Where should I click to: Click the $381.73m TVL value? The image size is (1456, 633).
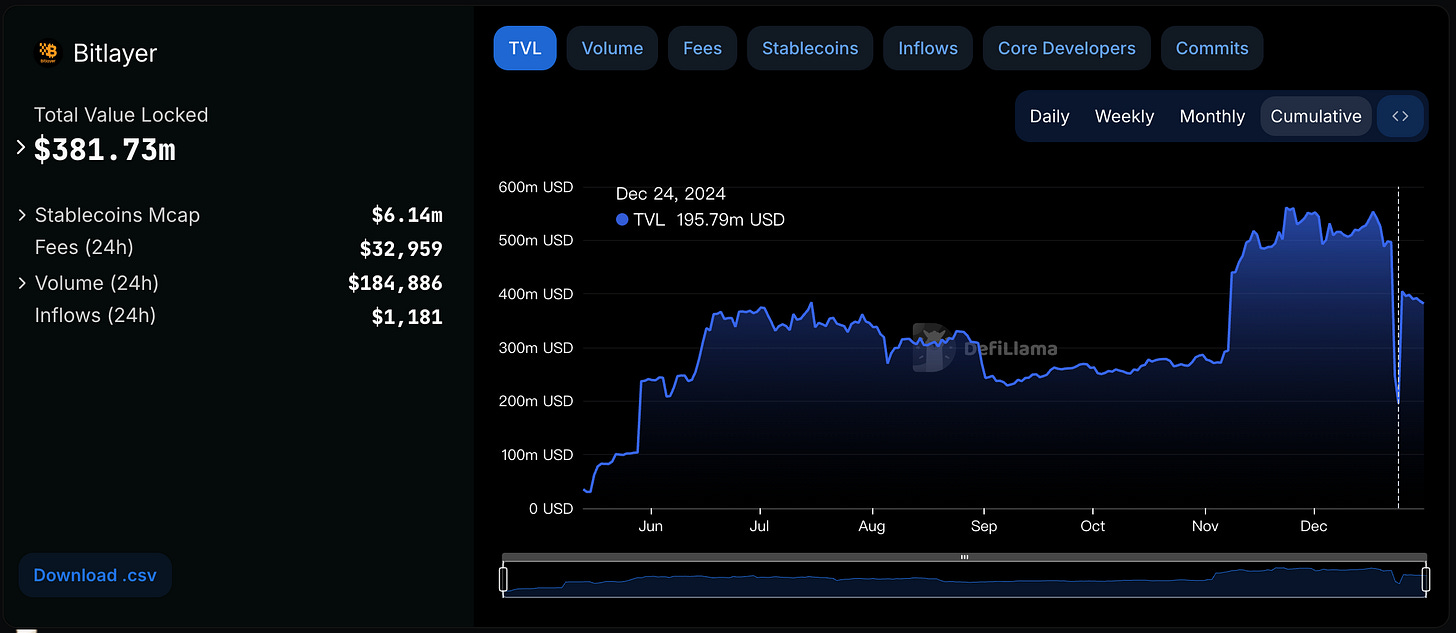point(105,150)
